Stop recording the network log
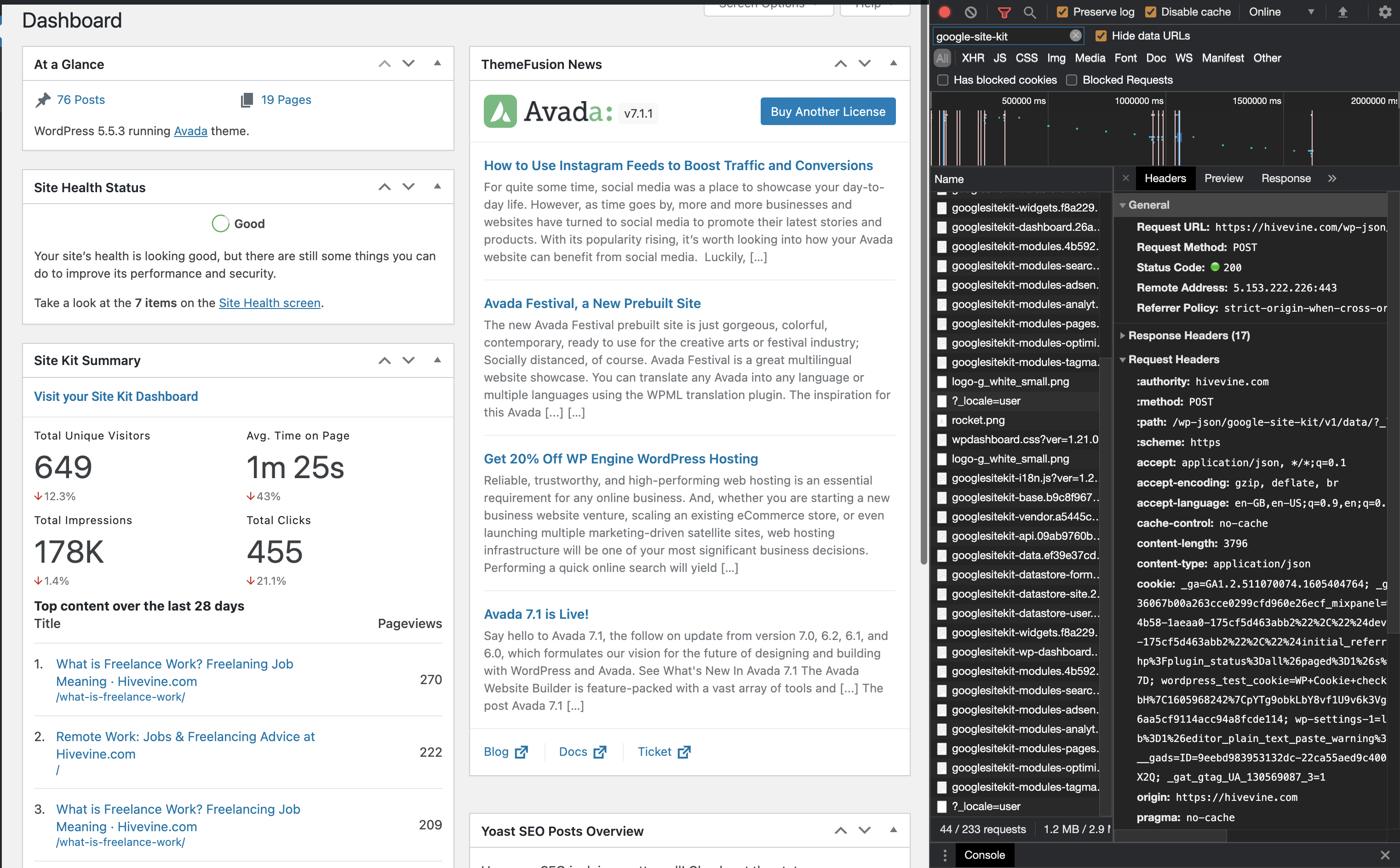This screenshot has height=868, width=1400. point(945,11)
